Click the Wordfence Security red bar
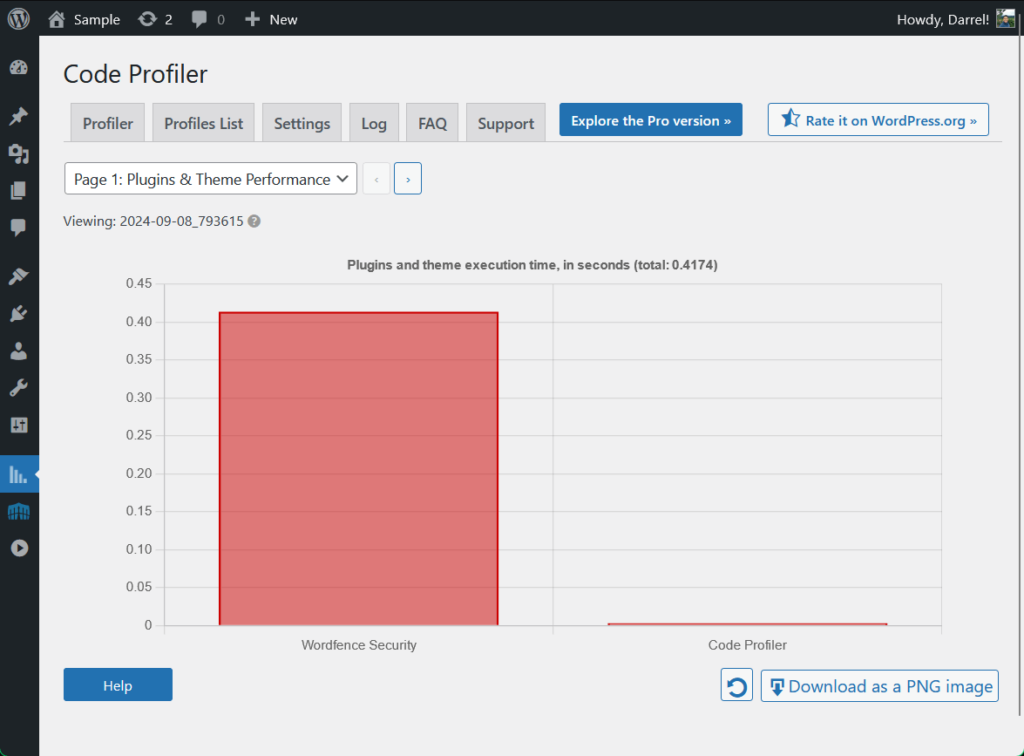This screenshot has width=1024, height=756. pos(359,469)
